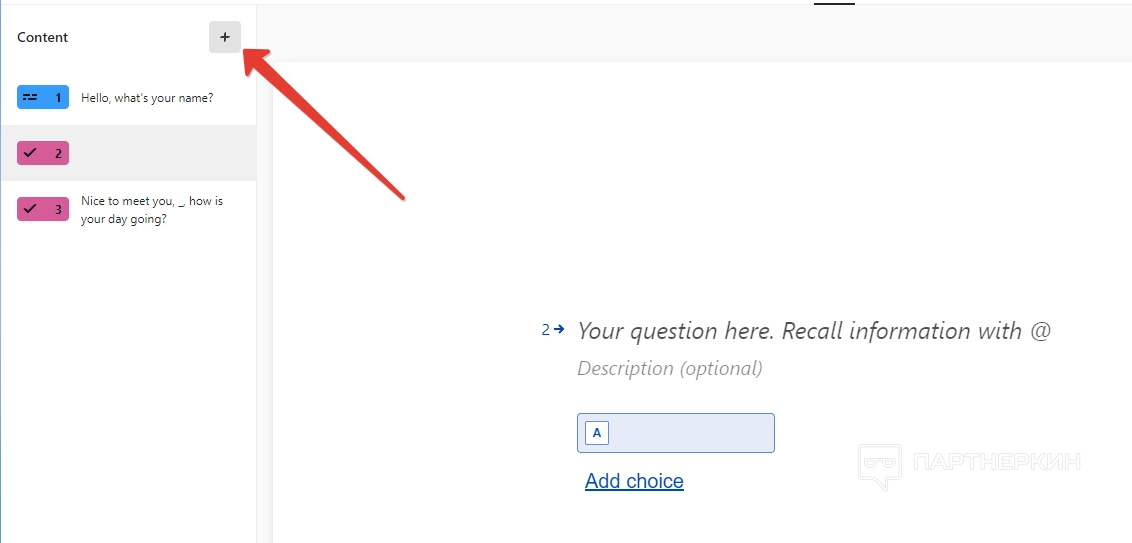Screen dimensions: 1132x543
Task: Click the short text icon on question 1
Action: 30,97
